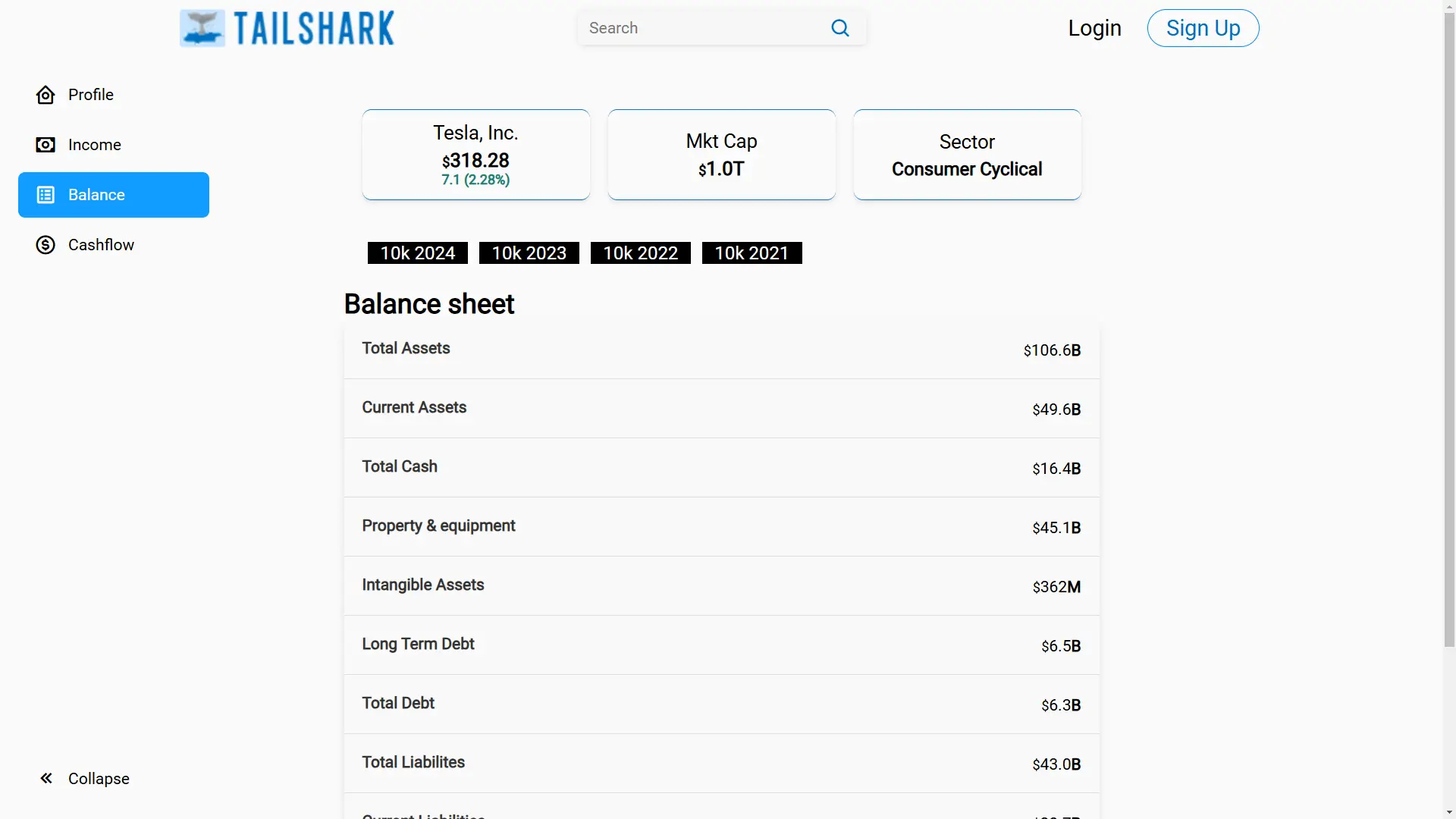This screenshot has width=1456, height=819.
Task: Click the Total Assets row label
Action: 406,348
